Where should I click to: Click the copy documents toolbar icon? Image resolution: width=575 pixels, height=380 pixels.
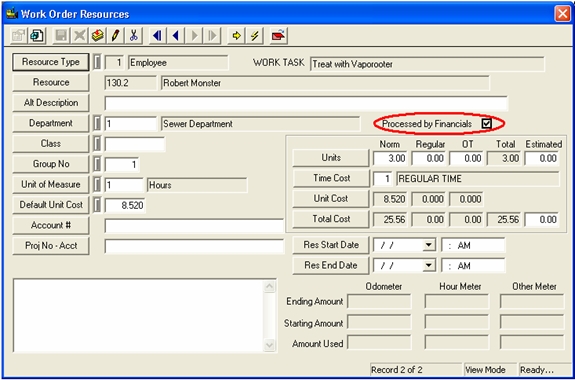(x=37, y=36)
